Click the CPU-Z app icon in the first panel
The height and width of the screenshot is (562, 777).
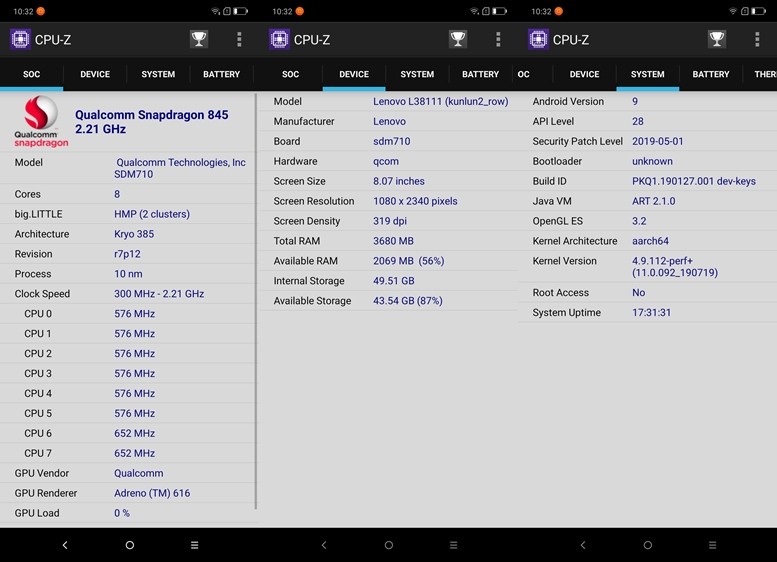pos(20,39)
